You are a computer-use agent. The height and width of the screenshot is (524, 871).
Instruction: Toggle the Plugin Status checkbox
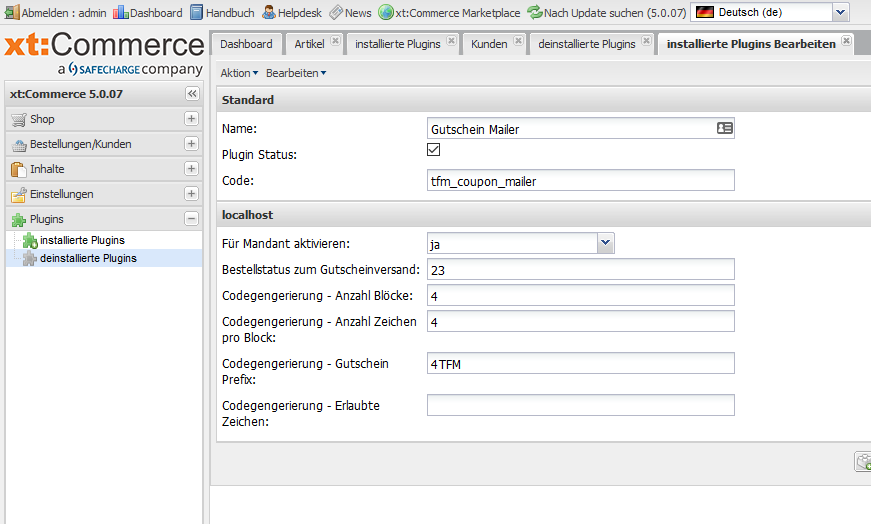point(434,150)
